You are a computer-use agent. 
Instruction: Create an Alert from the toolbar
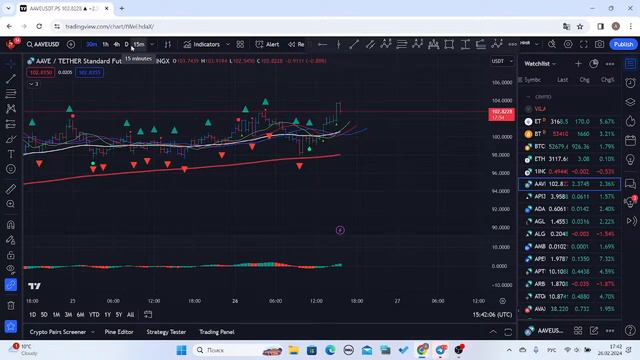pos(267,44)
